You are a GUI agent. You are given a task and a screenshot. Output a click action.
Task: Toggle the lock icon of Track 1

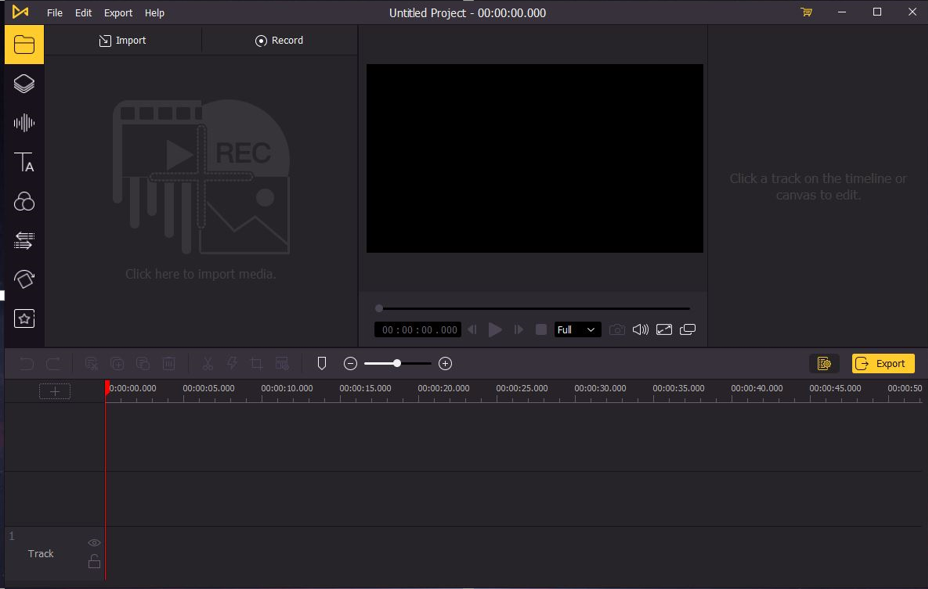click(x=94, y=561)
